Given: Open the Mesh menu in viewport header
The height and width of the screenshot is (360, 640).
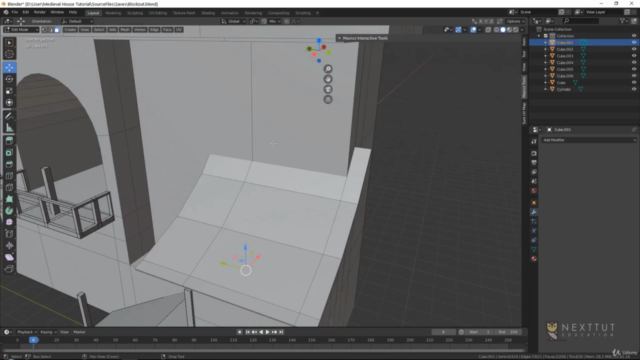Looking at the screenshot, I should (125, 30).
